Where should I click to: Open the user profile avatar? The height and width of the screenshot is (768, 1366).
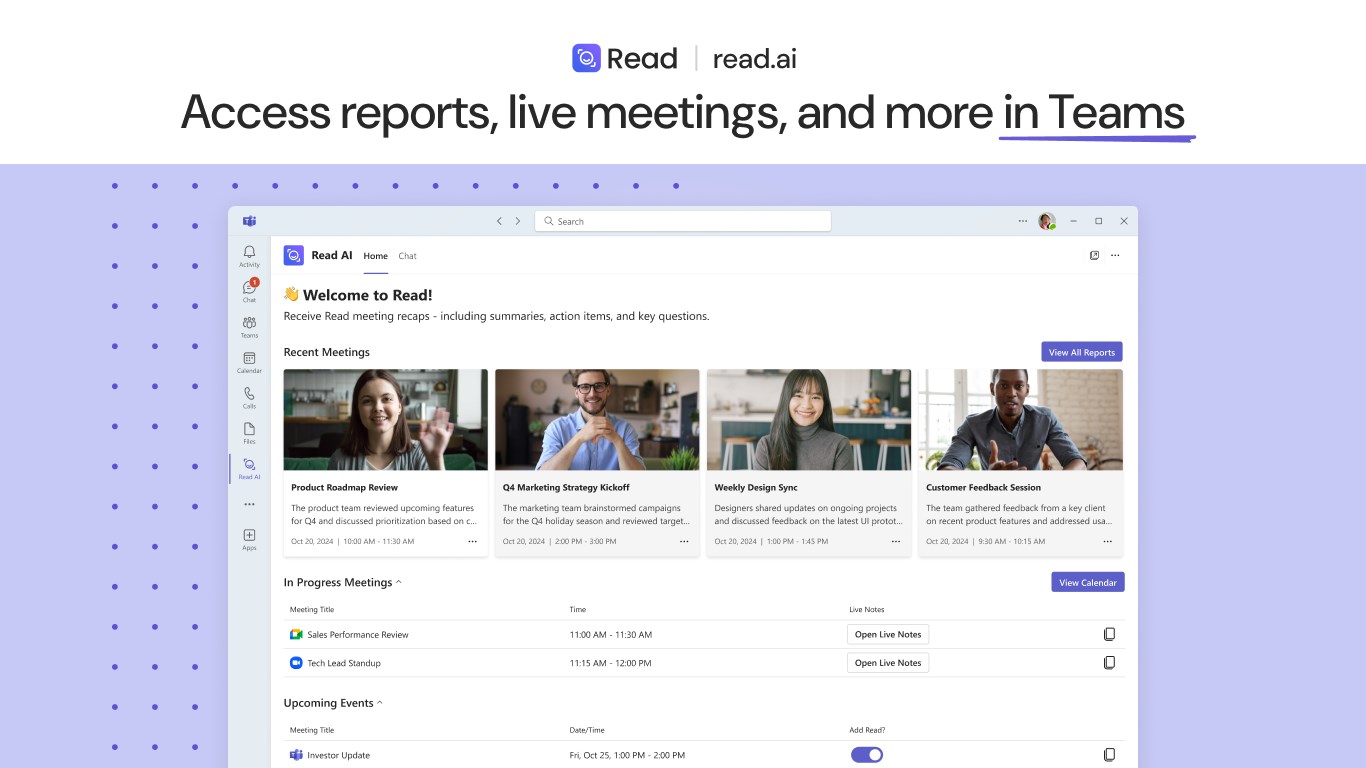coord(1047,221)
